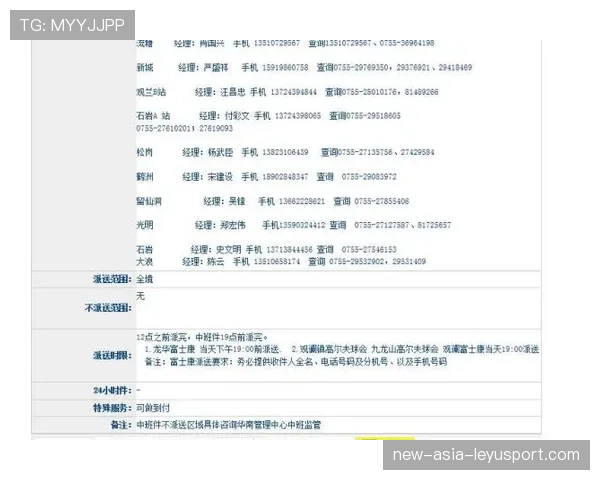
Task: Select the 派送范围 value 全境
Action: point(145,279)
